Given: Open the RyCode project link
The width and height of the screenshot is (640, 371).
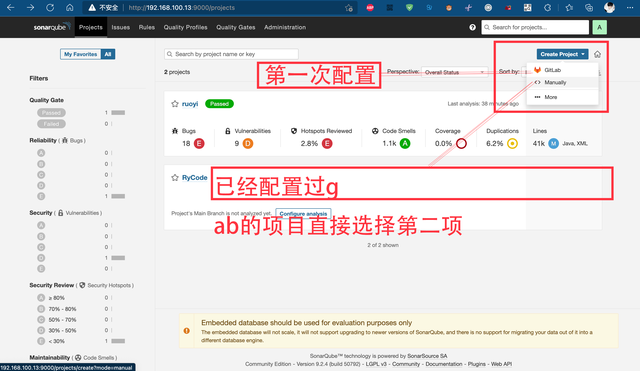Looking at the screenshot, I should coord(194,178).
